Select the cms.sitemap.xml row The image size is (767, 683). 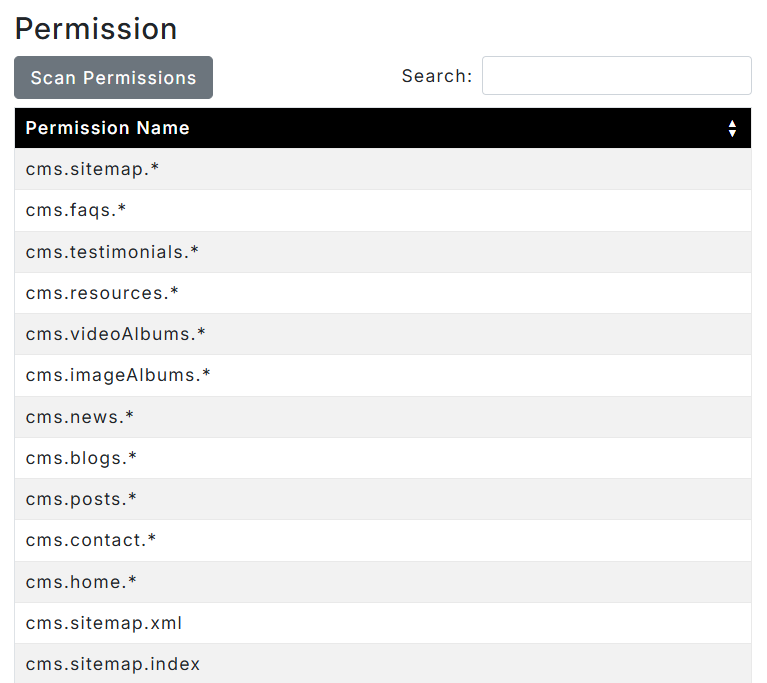pos(383,623)
